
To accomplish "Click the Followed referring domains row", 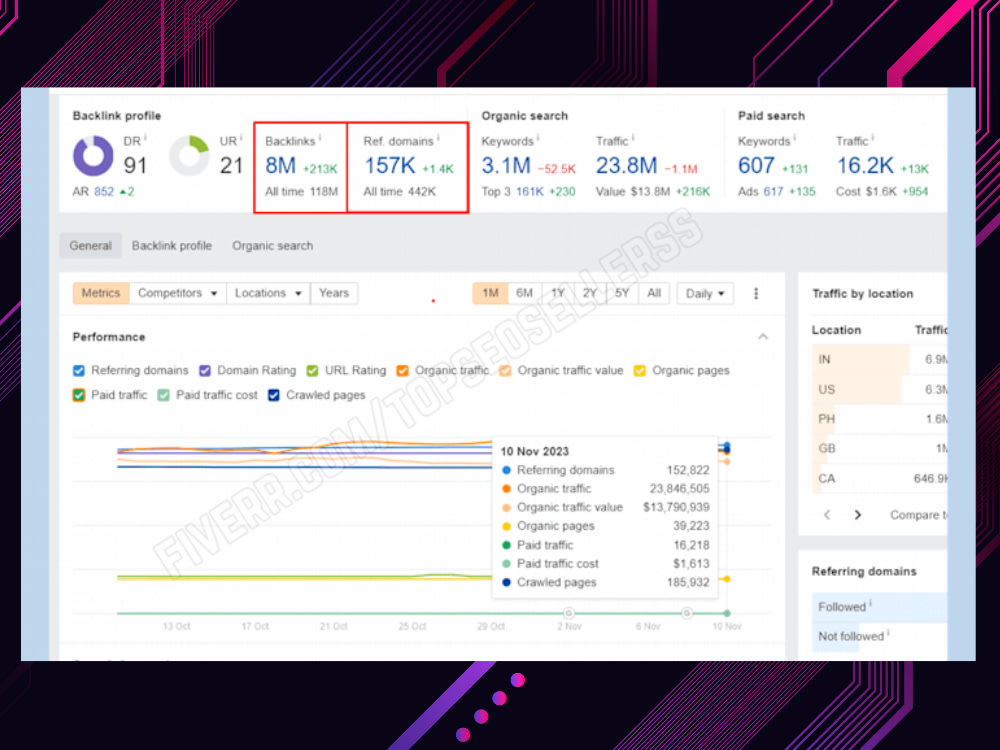I will coord(879,607).
